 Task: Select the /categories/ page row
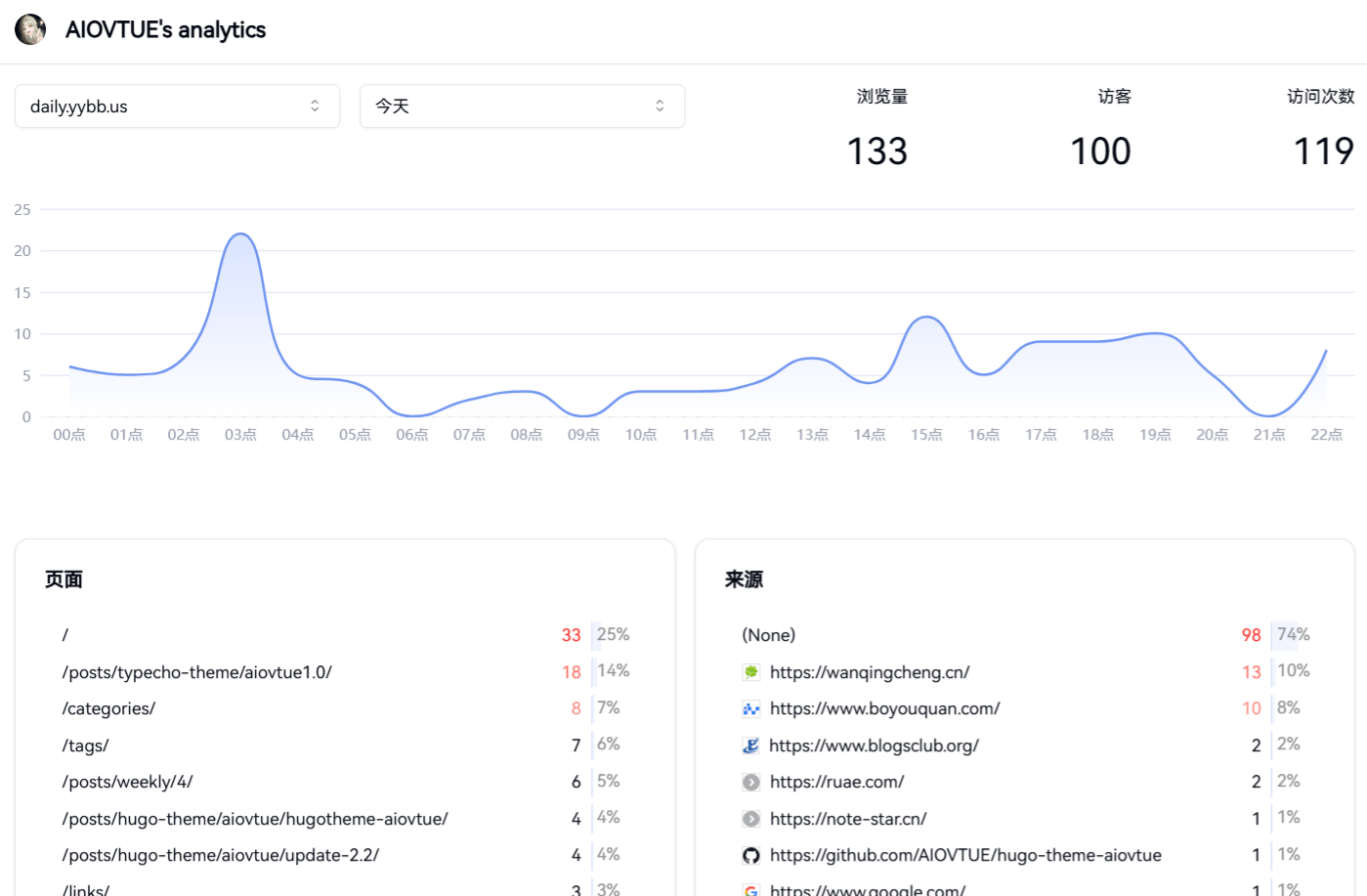pyautogui.click(x=345, y=708)
